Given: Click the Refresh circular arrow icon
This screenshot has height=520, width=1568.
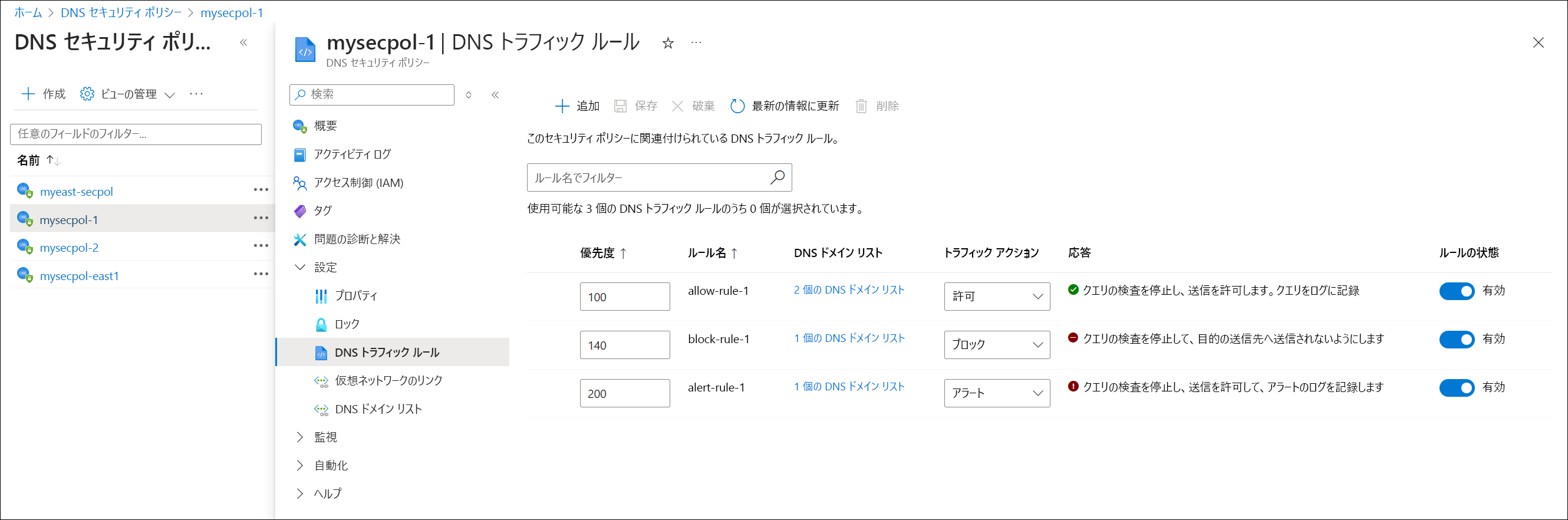Looking at the screenshot, I should (737, 106).
